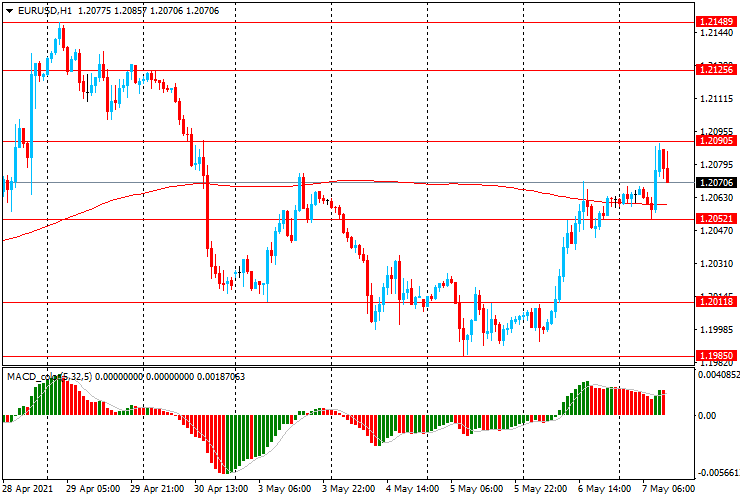Click the 1.20630 price axis value

click(x=717, y=197)
